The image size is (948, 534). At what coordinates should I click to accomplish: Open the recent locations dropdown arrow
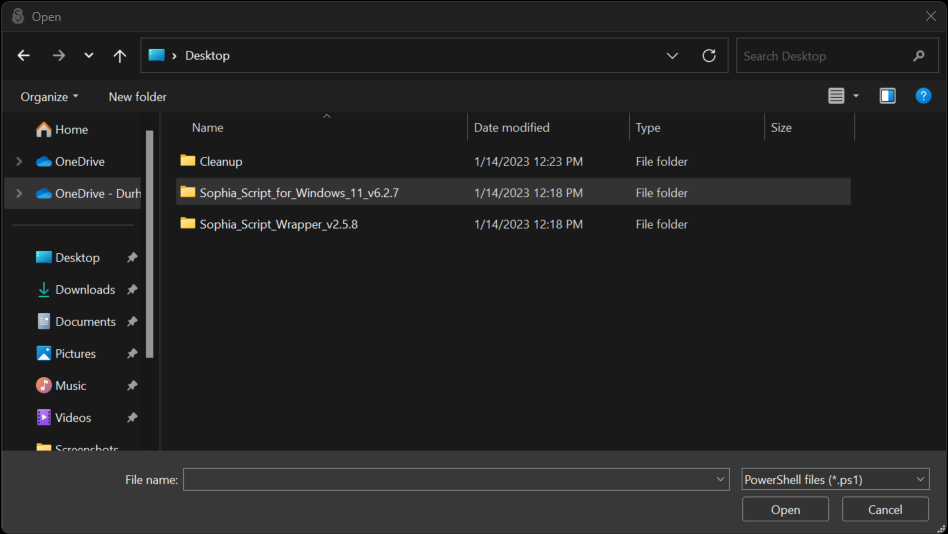[x=89, y=56]
